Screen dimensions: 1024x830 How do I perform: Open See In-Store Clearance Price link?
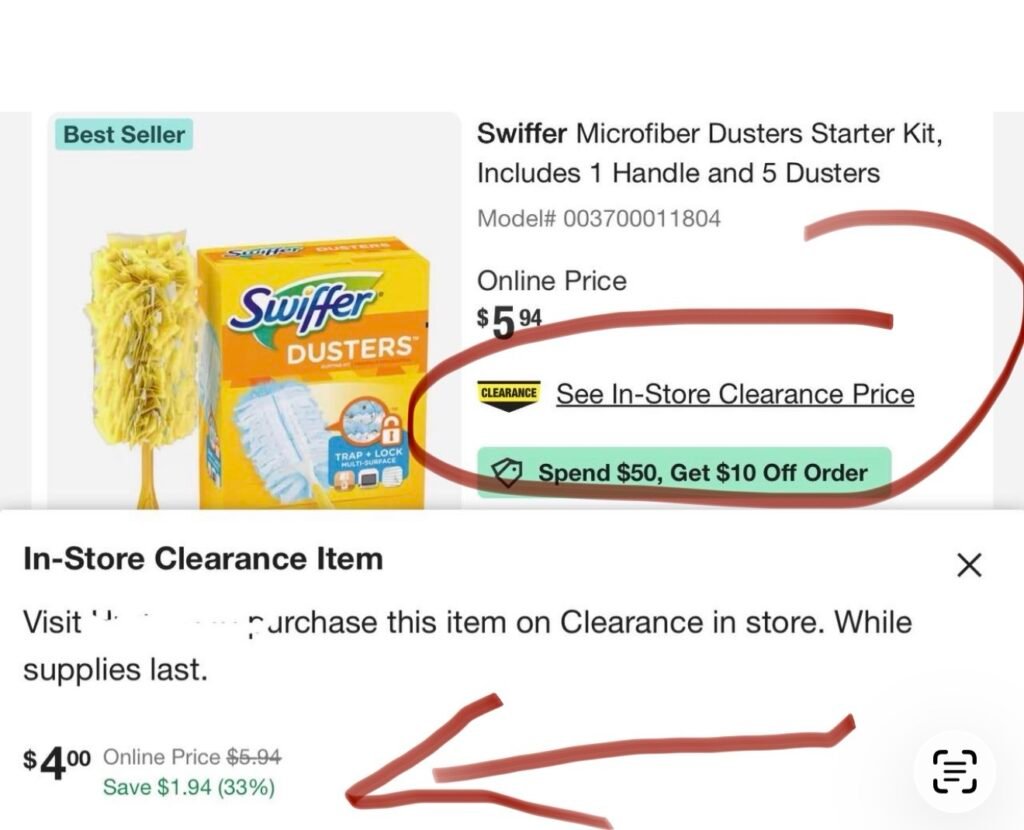pyautogui.click(x=735, y=394)
